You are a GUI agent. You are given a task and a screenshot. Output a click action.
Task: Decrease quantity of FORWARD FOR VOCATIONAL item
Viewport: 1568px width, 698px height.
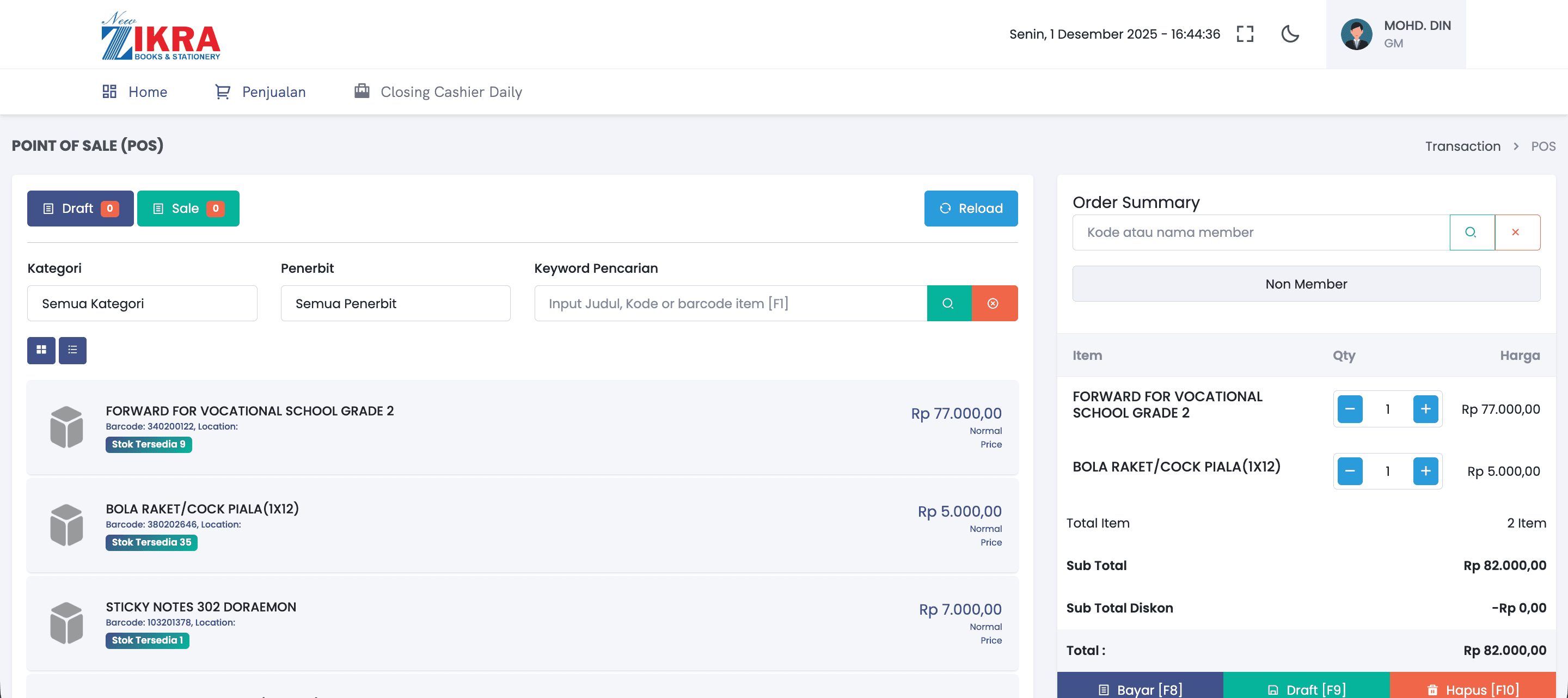[x=1350, y=409]
